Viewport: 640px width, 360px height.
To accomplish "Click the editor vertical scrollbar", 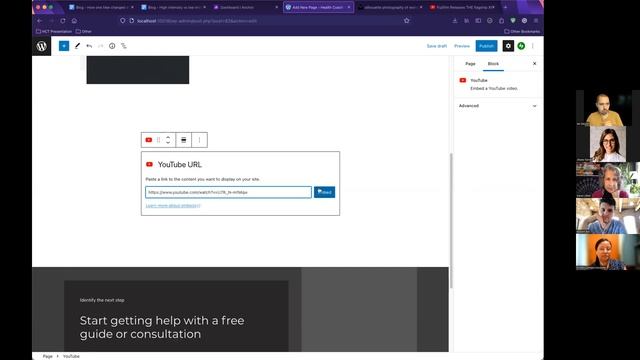I will pos(451,220).
